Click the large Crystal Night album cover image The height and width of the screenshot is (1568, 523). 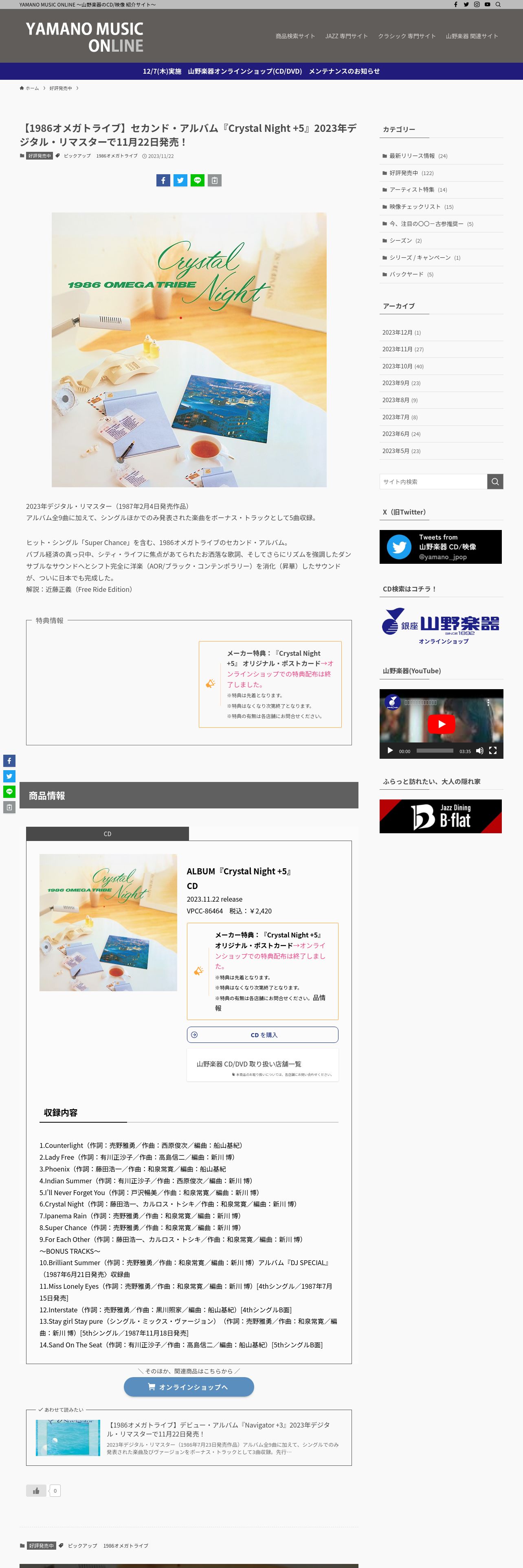coord(189,349)
